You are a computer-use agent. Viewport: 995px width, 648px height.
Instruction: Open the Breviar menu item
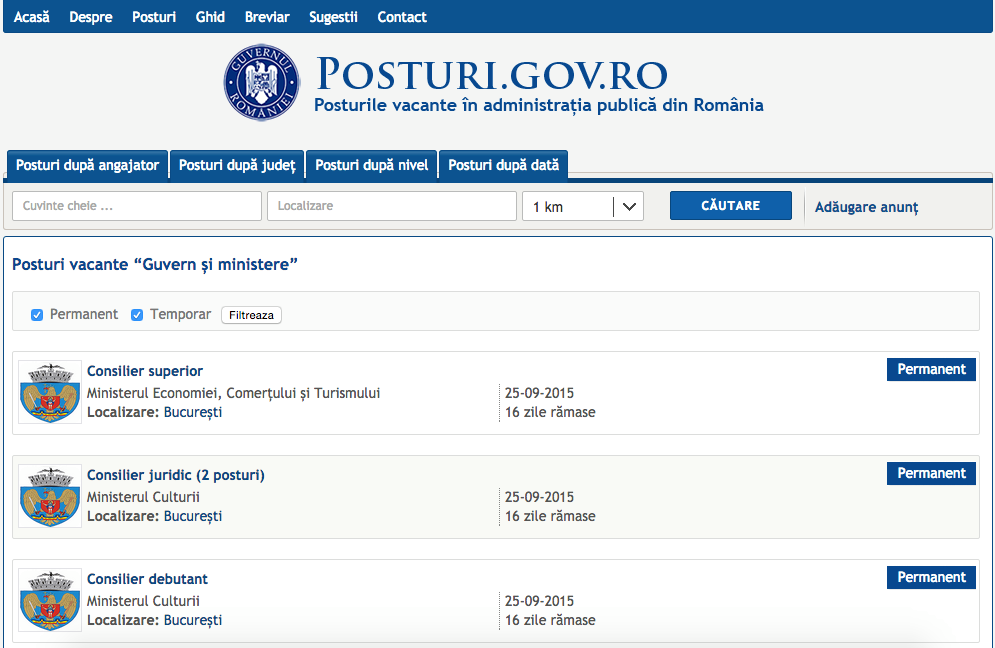[x=267, y=17]
